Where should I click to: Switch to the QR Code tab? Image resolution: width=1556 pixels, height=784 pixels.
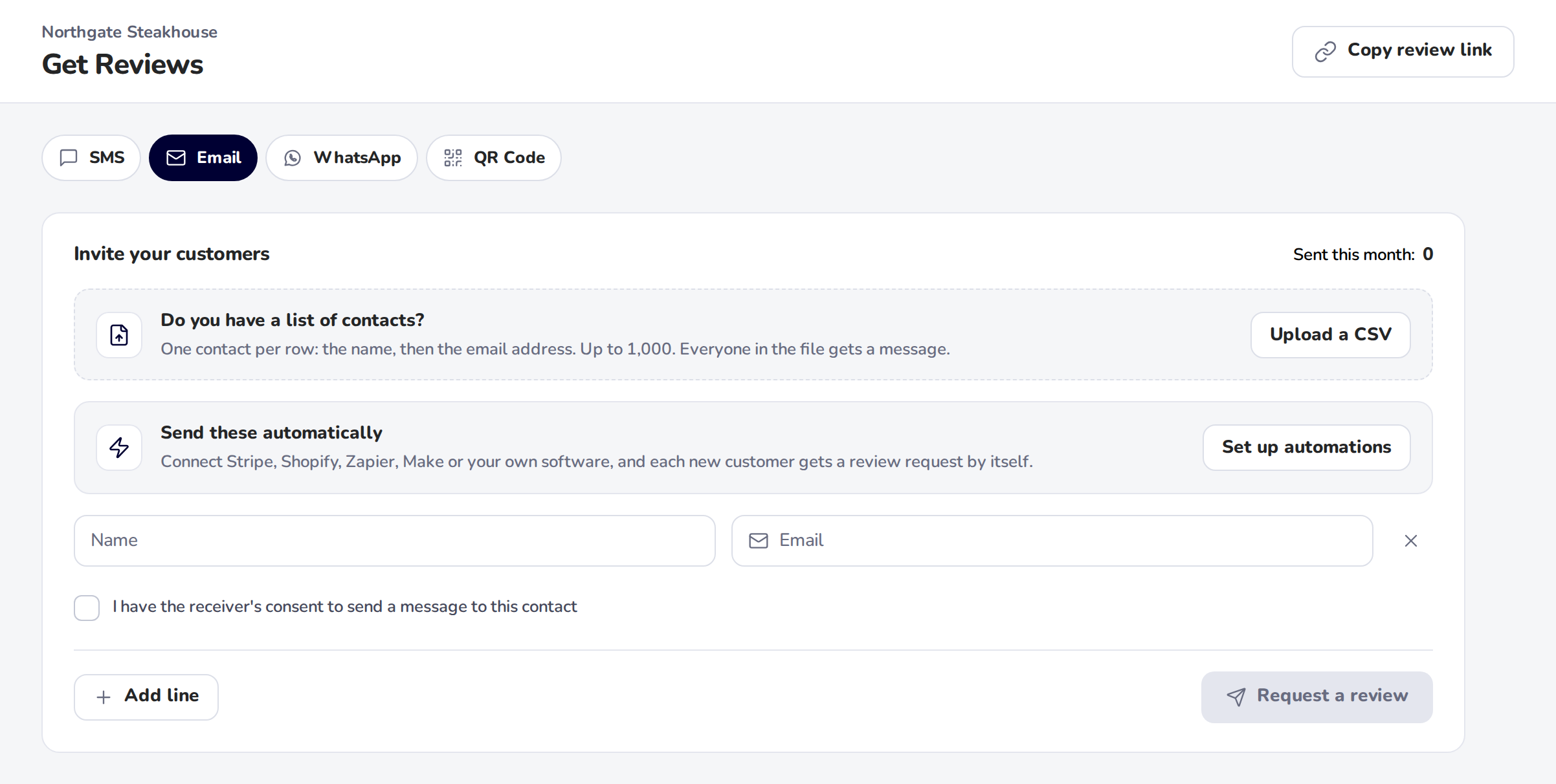pos(494,158)
